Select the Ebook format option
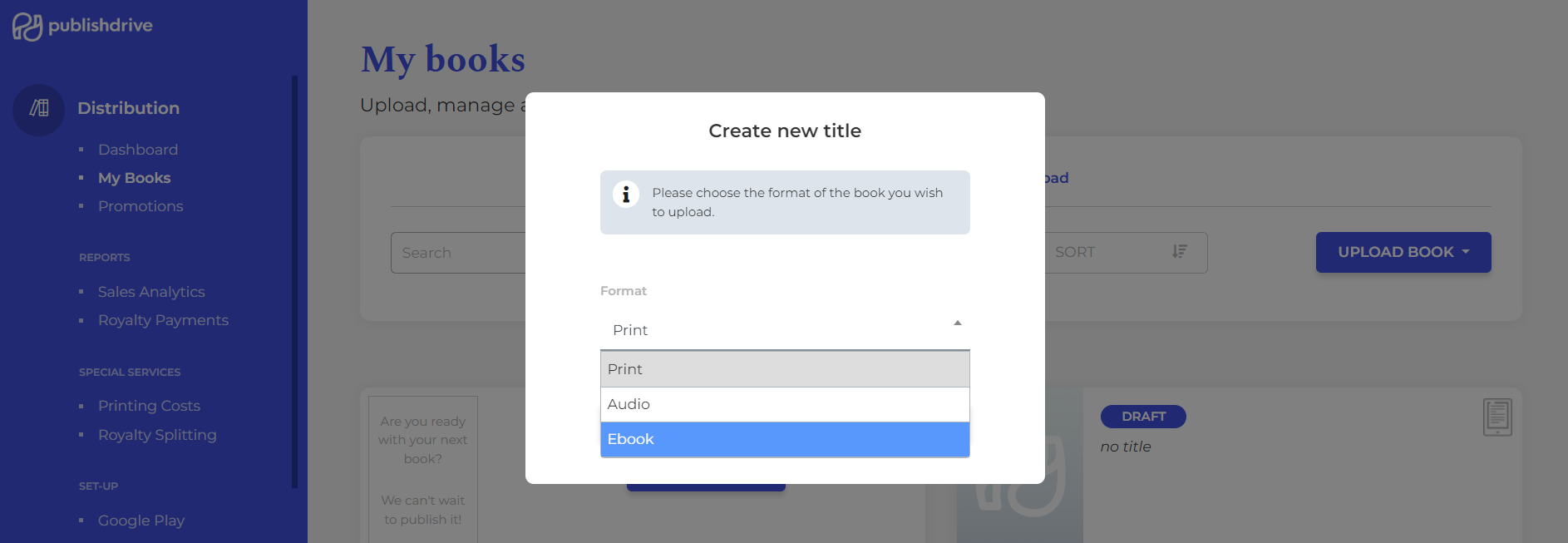Viewport: 1568px width, 543px height. pyautogui.click(x=784, y=439)
